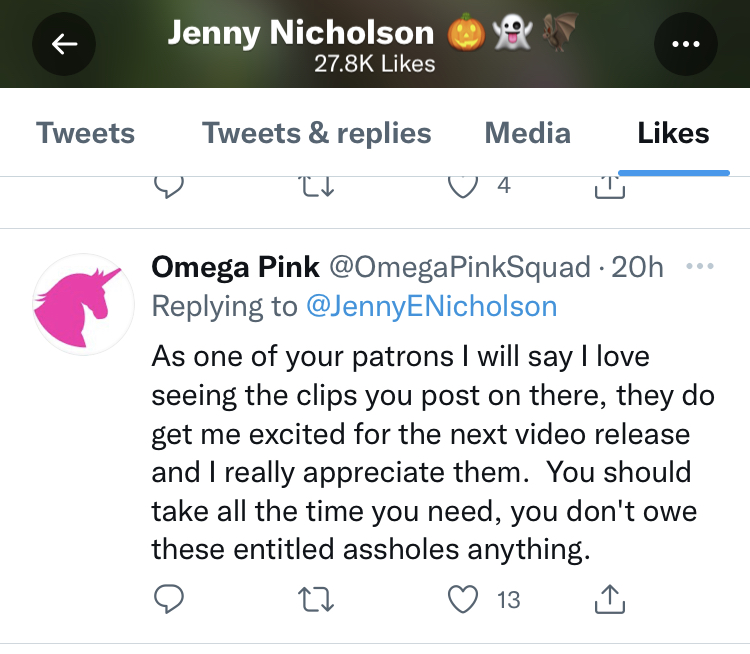750x654 pixels.
Task: Like the Omega Pink tweet
Action: [x=461, y=599]
